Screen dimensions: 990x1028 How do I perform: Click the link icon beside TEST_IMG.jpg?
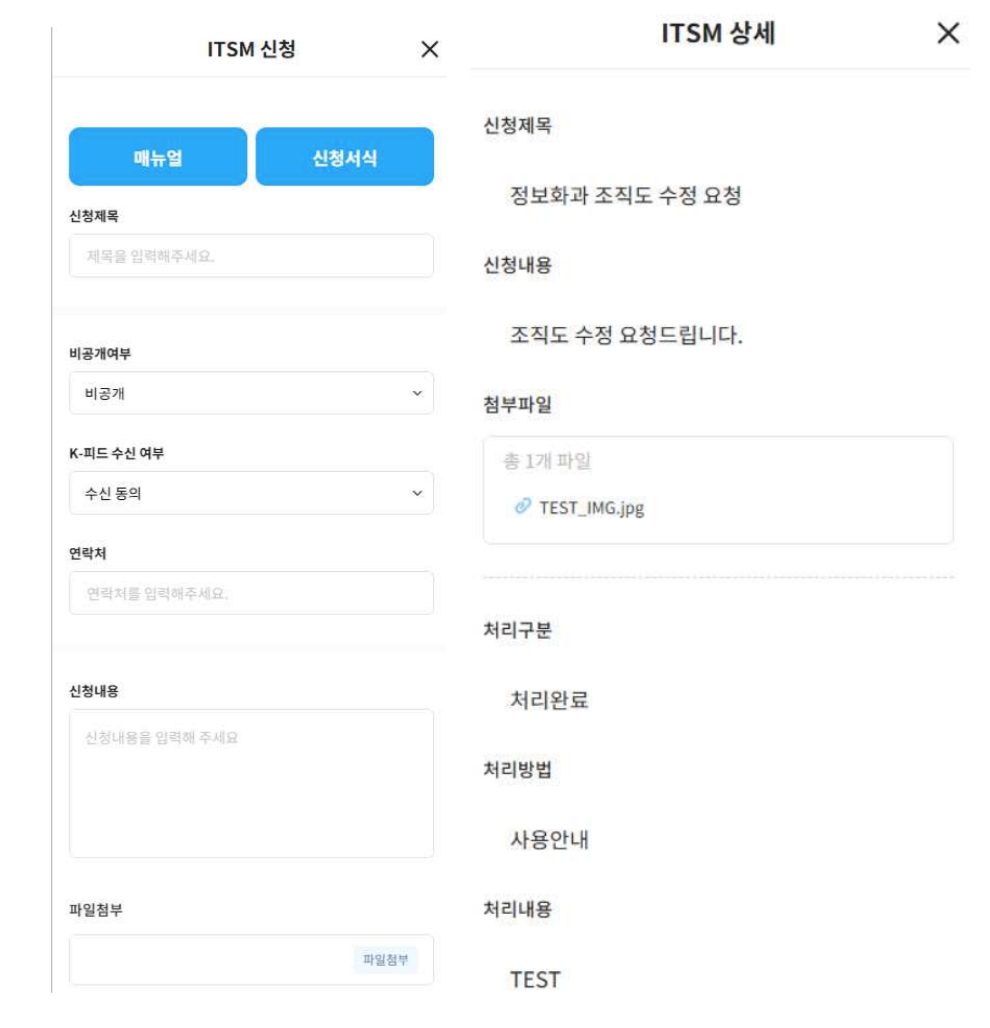(522, 506)
